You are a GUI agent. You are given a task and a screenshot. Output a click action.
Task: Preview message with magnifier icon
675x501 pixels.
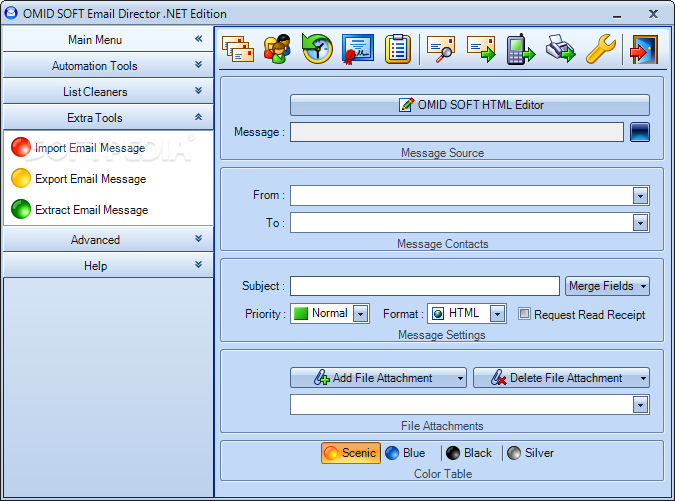tap(441, 49)
